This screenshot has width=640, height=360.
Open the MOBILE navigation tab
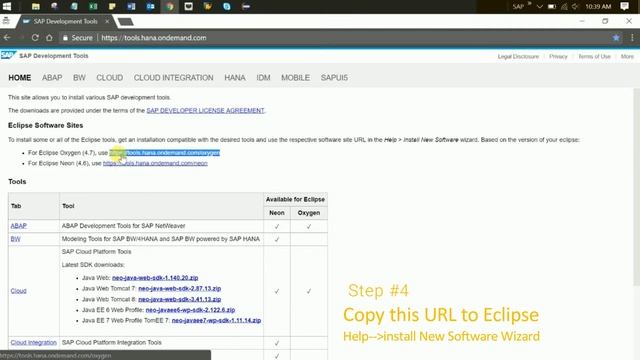coord(295,78)
